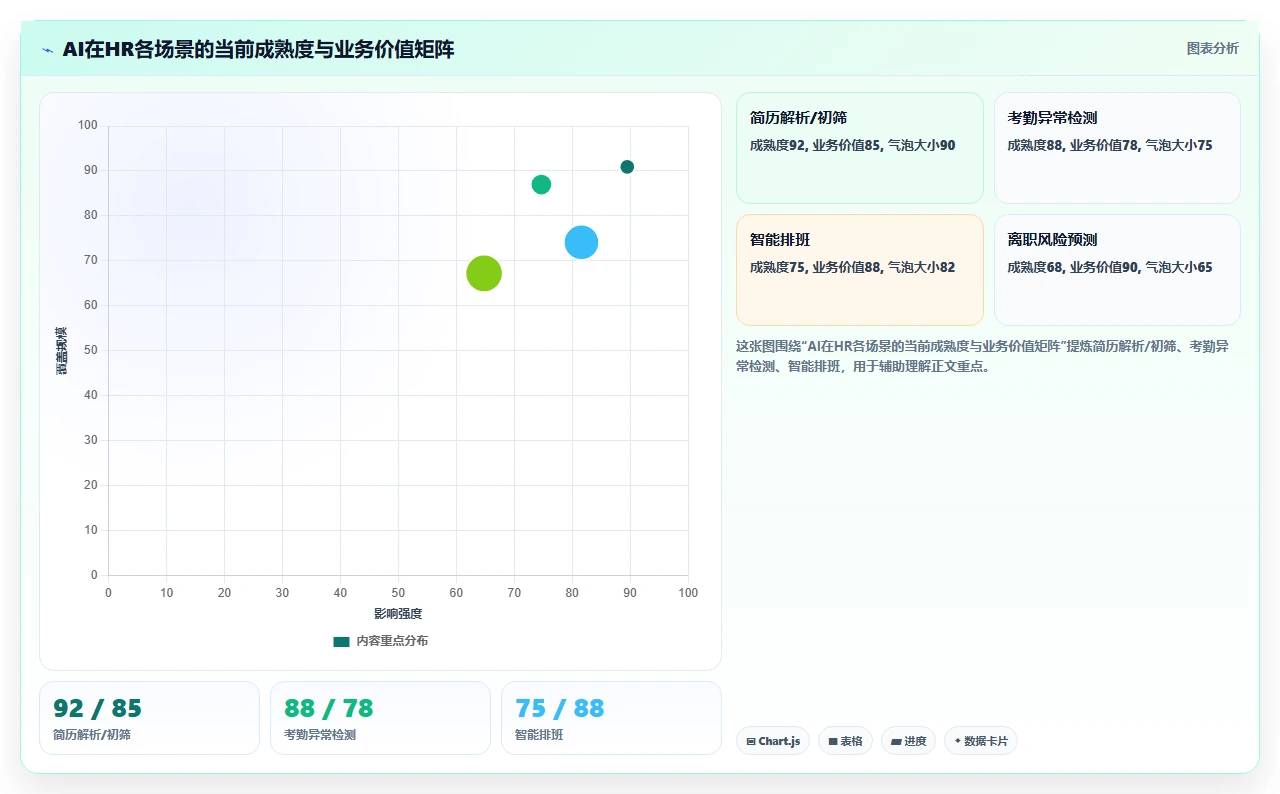This screenshot has height=794, width=1280.
Task: Click the 图表分析 label in header
Action: (1212, 48)
